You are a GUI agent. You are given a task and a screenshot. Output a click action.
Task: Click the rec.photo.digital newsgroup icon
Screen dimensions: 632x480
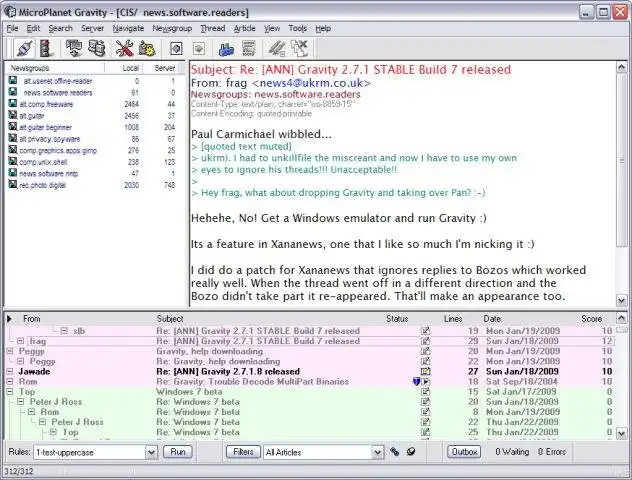tap(13, 185)
